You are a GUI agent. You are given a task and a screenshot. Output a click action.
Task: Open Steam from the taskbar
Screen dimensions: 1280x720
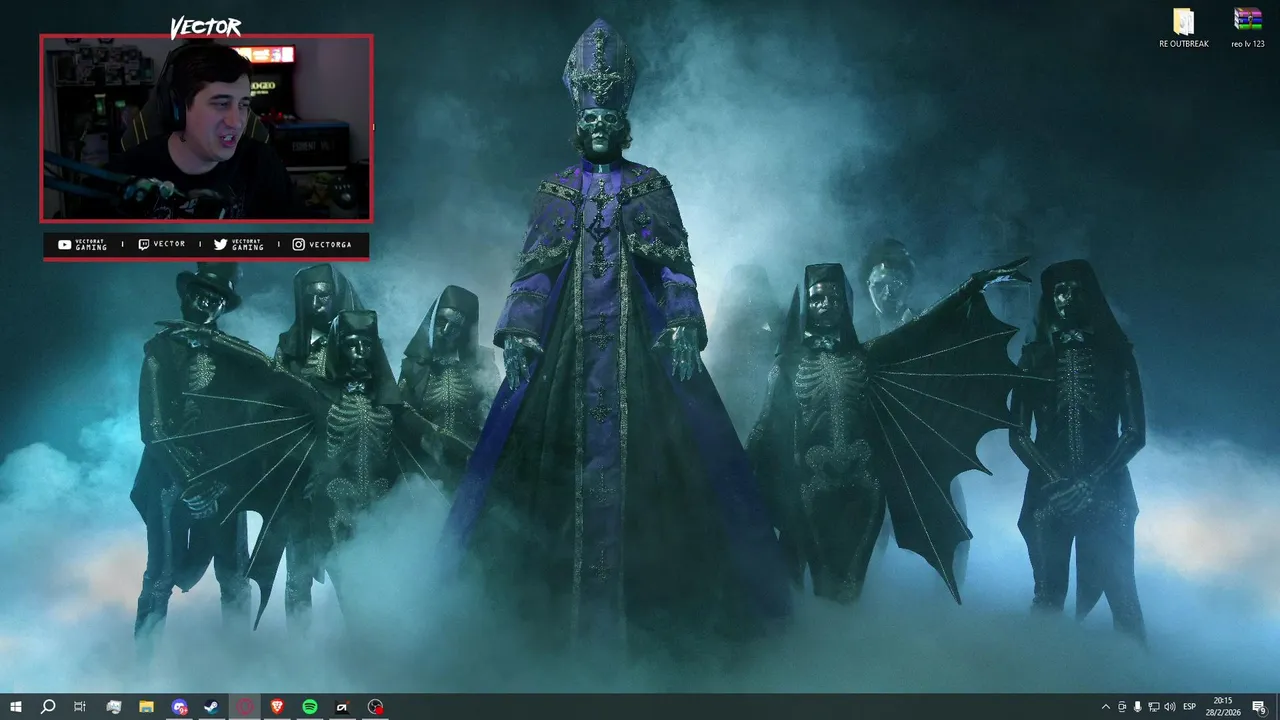212,707
